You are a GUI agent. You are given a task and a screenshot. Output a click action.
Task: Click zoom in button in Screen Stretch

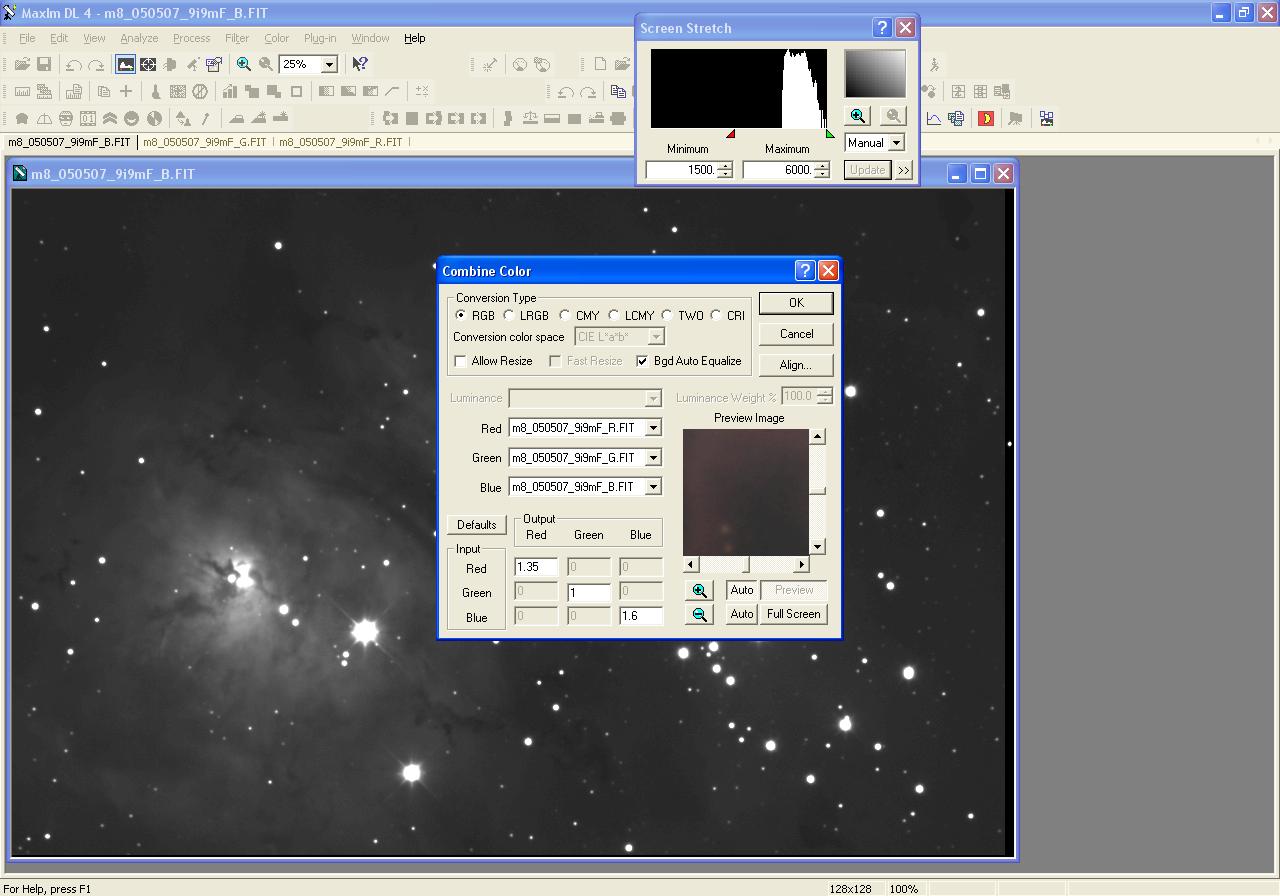pyautogui.click(x=857, y=116)
